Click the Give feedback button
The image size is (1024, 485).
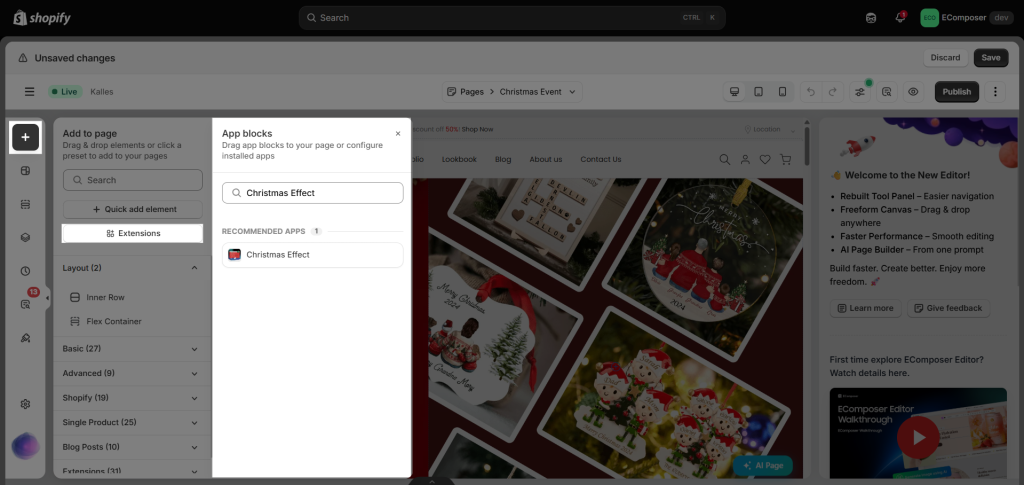(948, 308)
